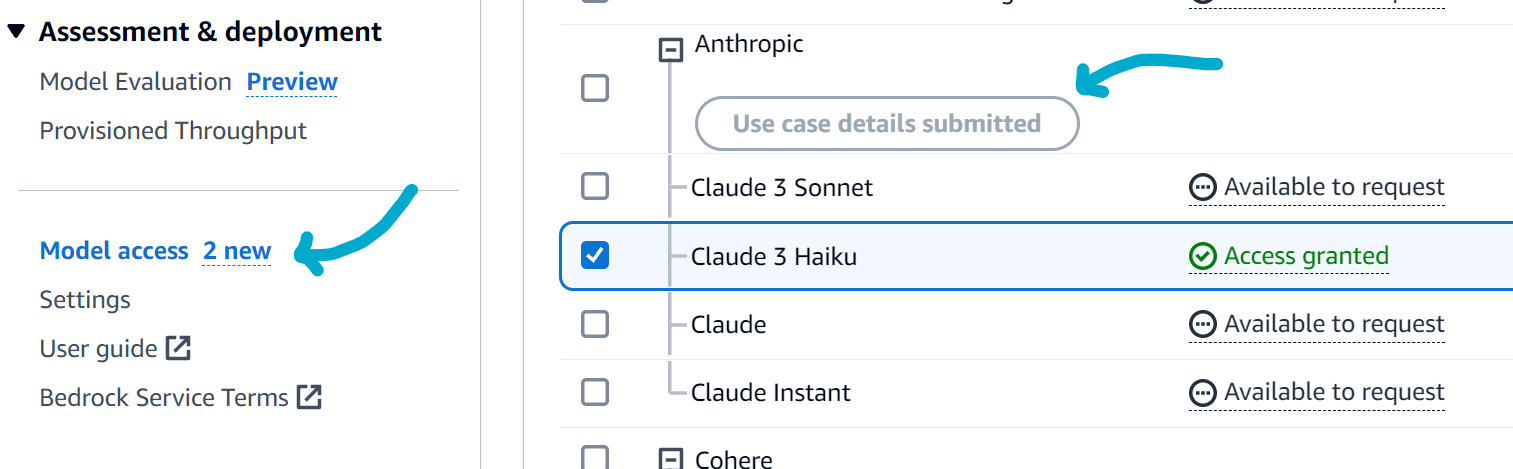Click the status ellipsis icon in the Claude row
The height and width of the screenshot is (469, 1513).
tap(1202, 324)
